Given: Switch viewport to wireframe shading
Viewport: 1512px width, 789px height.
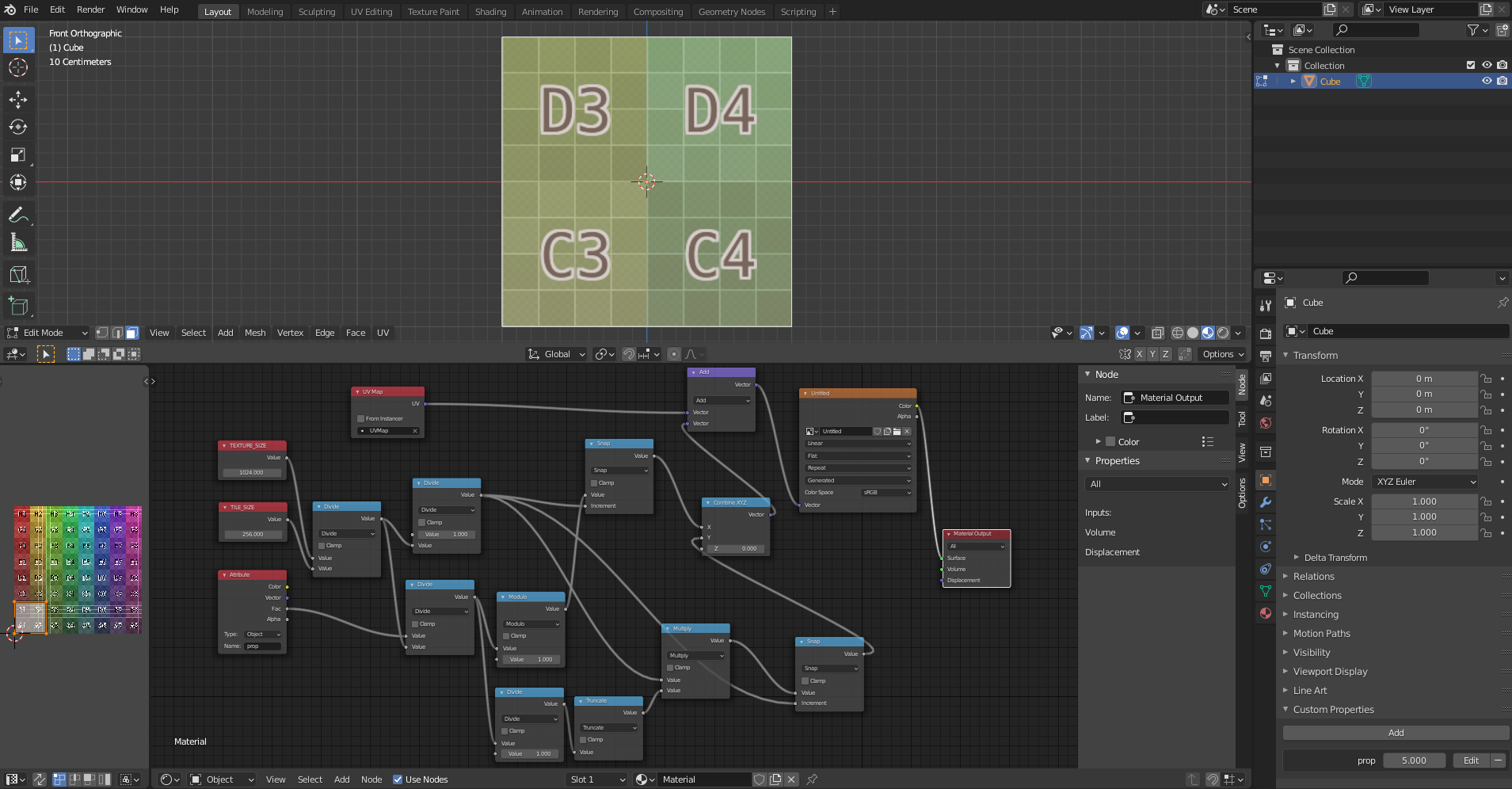Looking at the screenshot, I should 1178,333.
